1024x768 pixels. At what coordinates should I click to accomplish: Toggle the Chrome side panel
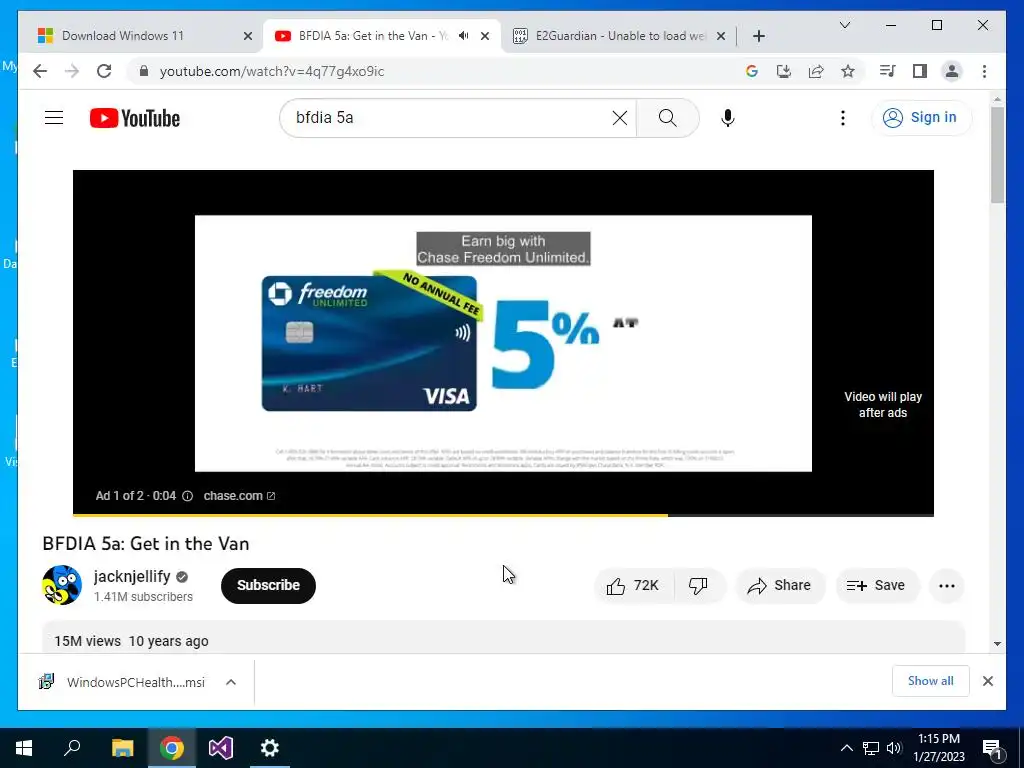tap(920, 71)
